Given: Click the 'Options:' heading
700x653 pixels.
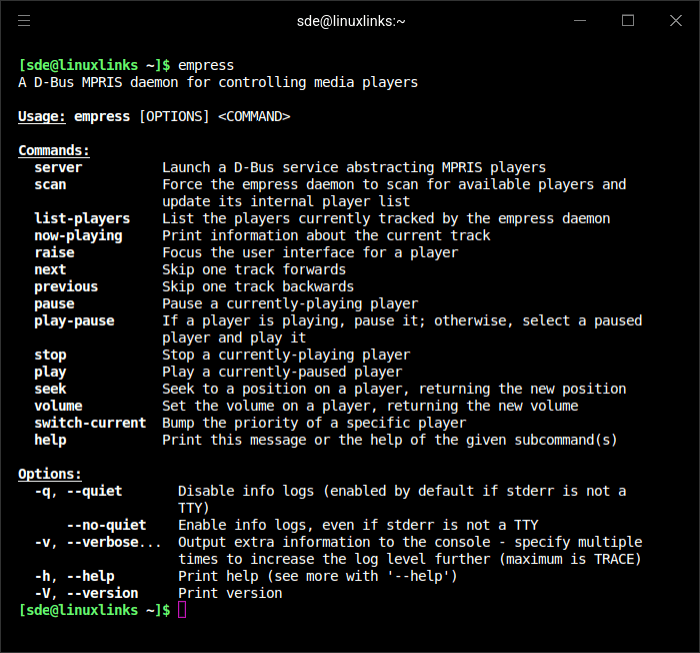Looking at the screenshot, I should (50, 474).
